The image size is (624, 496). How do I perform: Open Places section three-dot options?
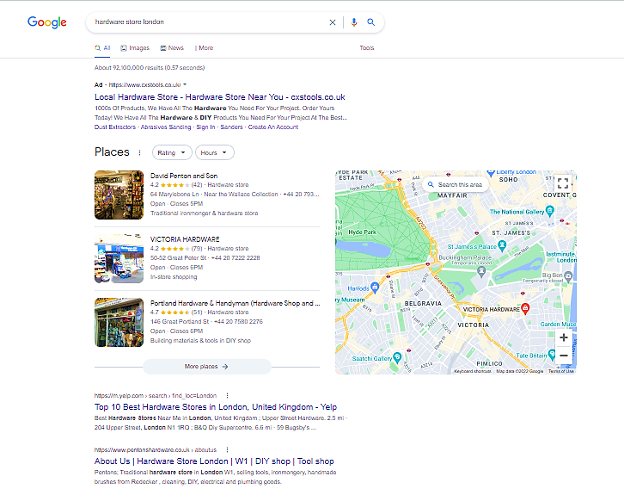[139, 153]
